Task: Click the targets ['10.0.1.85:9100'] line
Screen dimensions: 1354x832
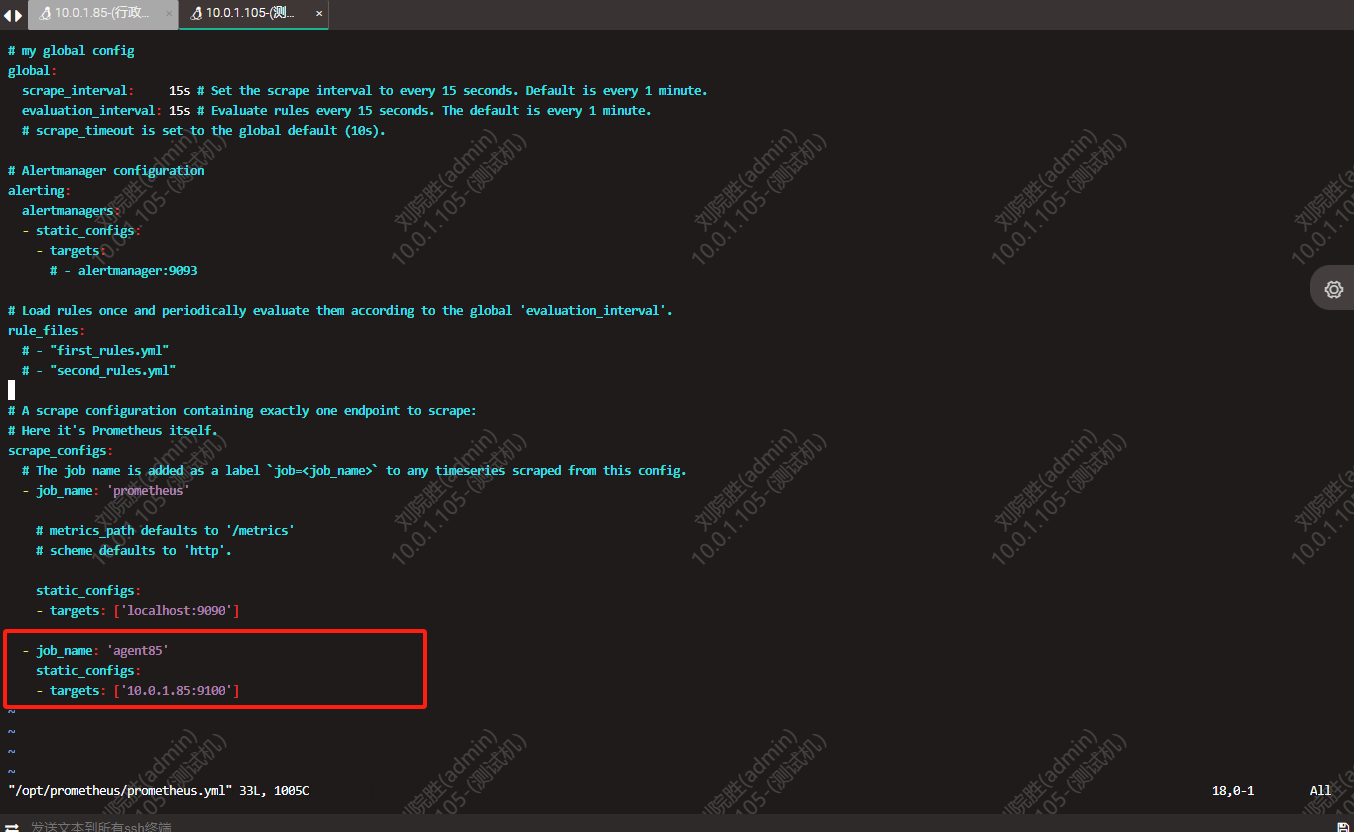Action: 138,690
